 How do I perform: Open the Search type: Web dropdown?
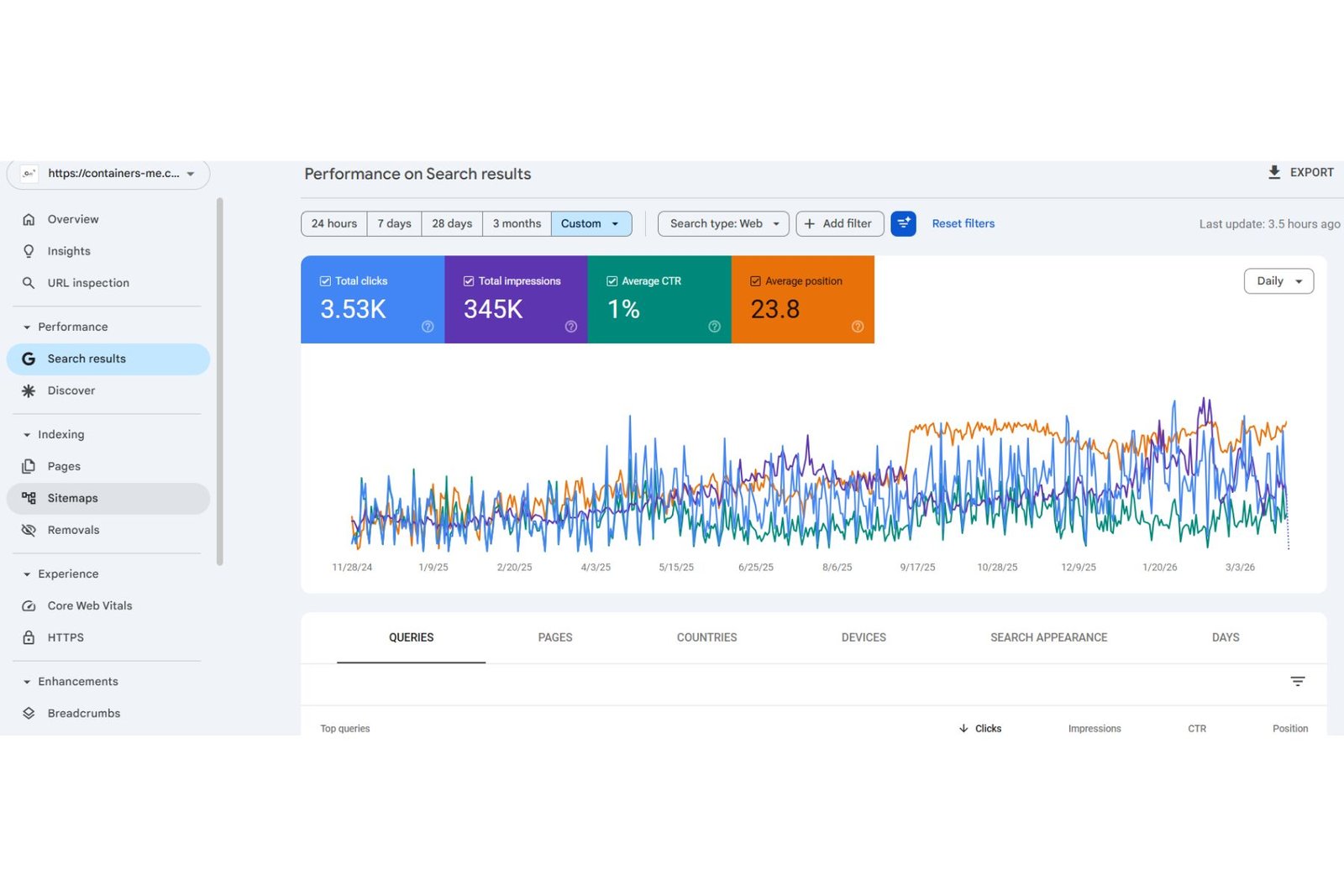723,223
